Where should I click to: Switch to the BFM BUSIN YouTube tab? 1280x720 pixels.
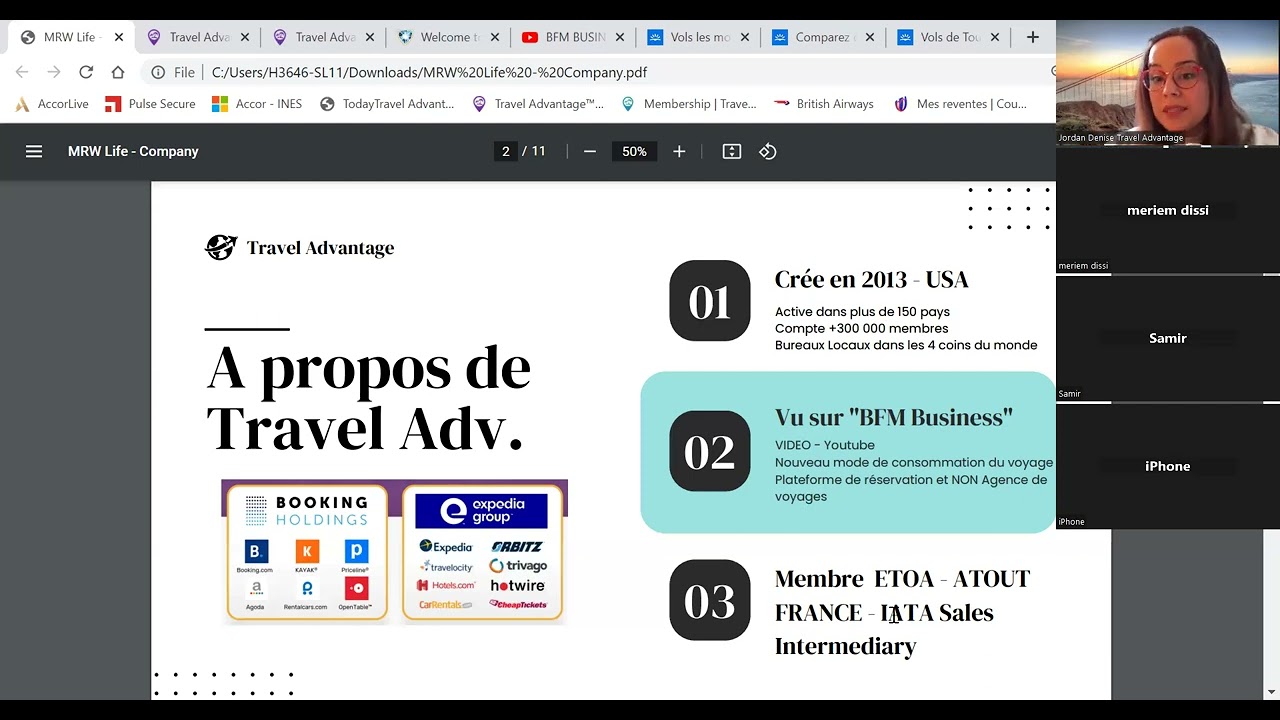click(x=574, y=37)
